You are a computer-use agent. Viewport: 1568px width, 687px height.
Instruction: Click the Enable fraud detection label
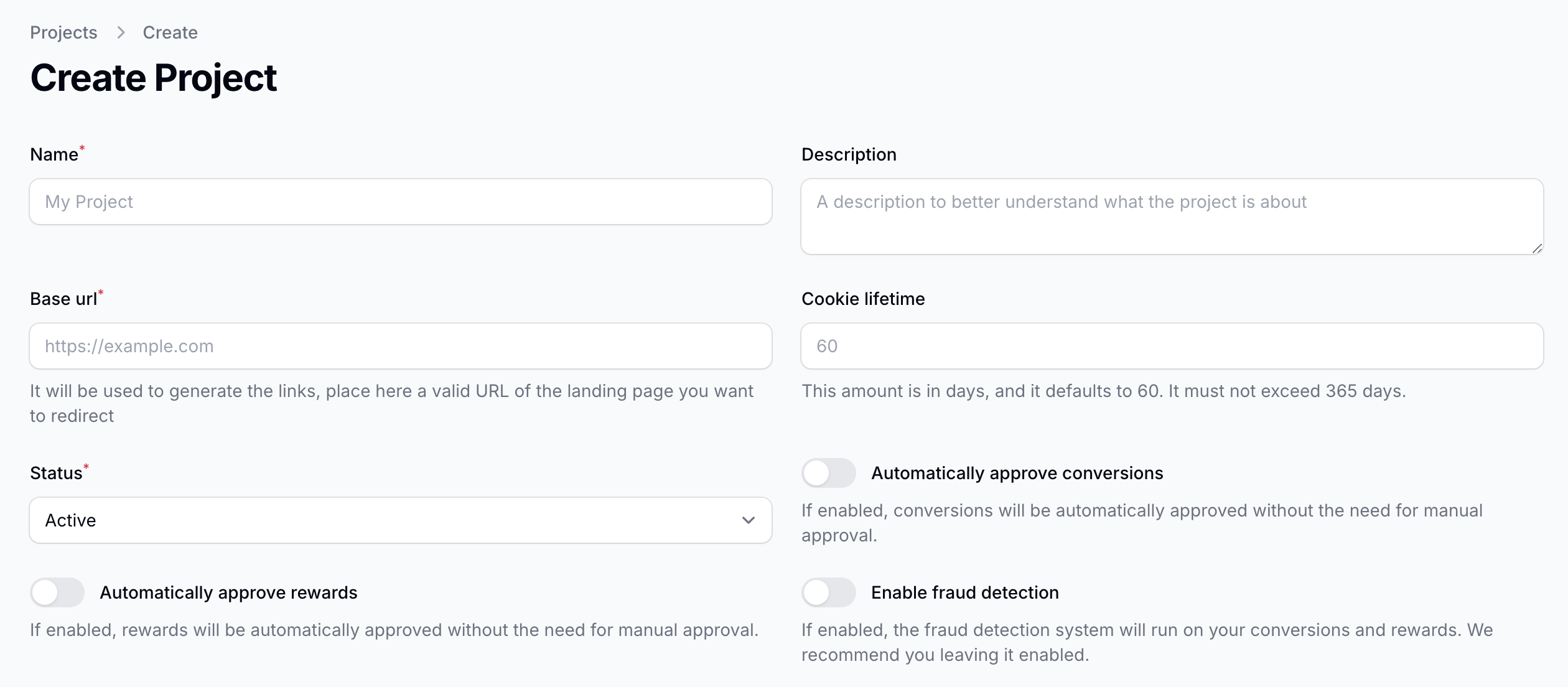point(964,592)
